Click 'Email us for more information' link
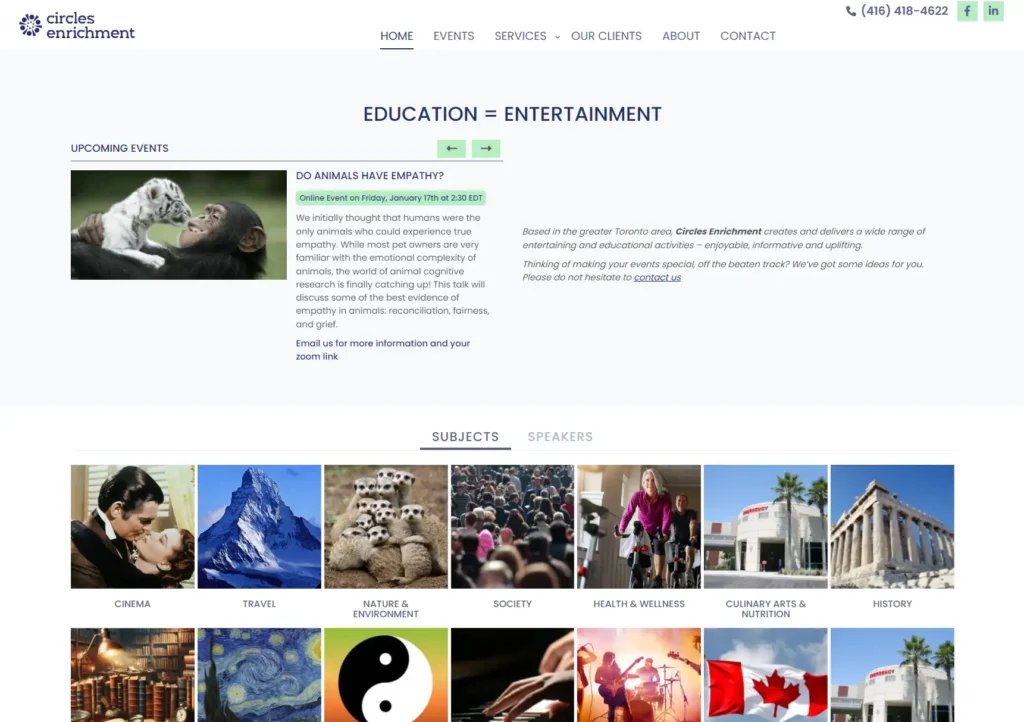This screenshot has width=1024, height=722. (382, 344)
